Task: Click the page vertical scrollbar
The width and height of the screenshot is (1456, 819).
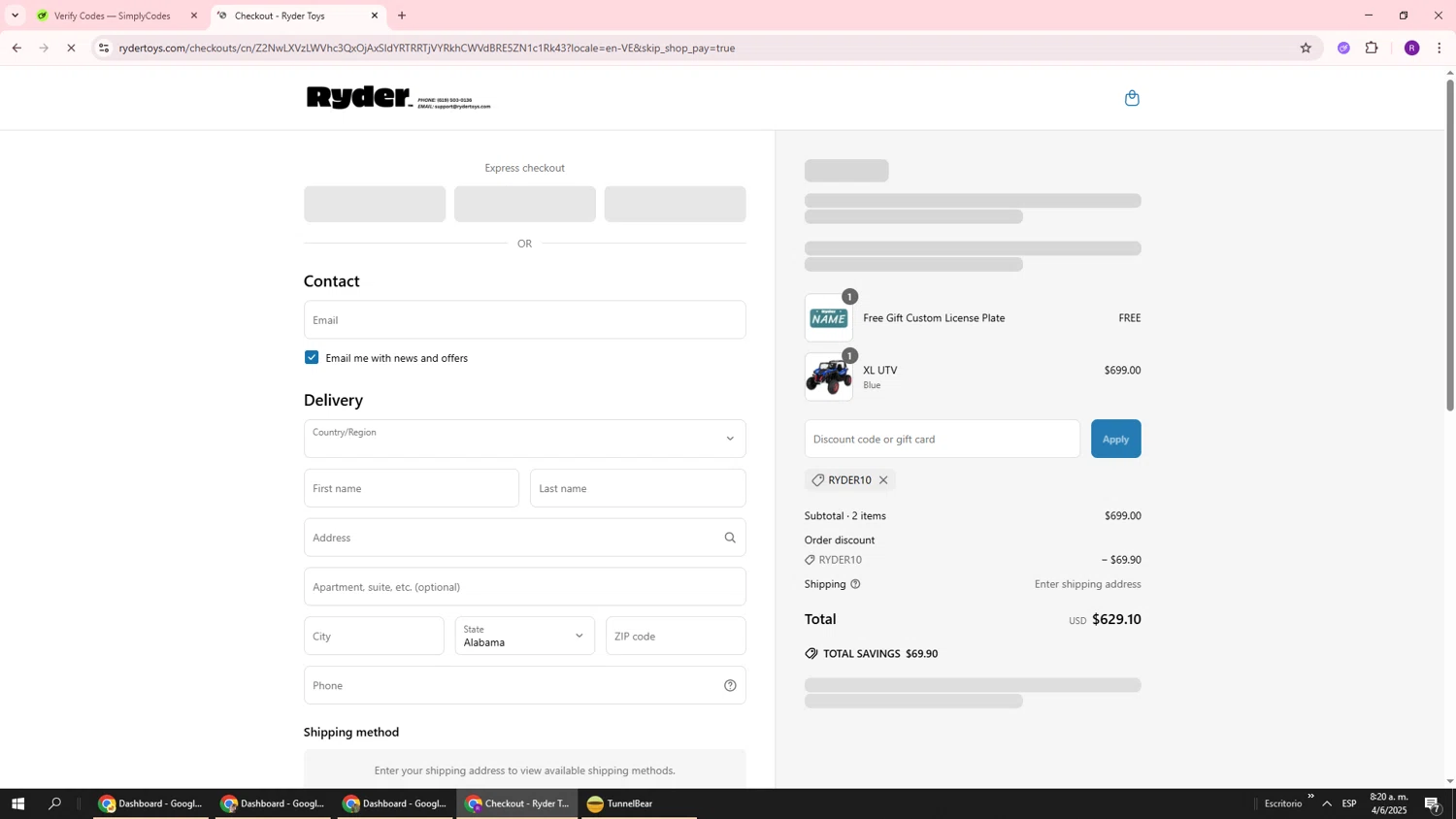Action: 1450,246
